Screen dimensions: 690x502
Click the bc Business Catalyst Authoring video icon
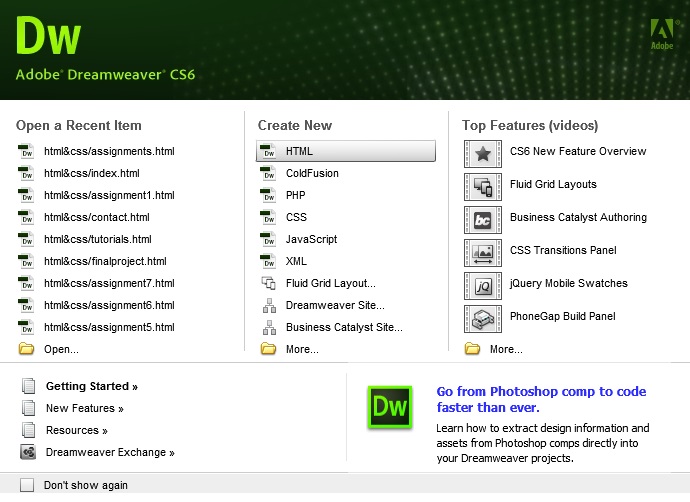coord(483,220)
